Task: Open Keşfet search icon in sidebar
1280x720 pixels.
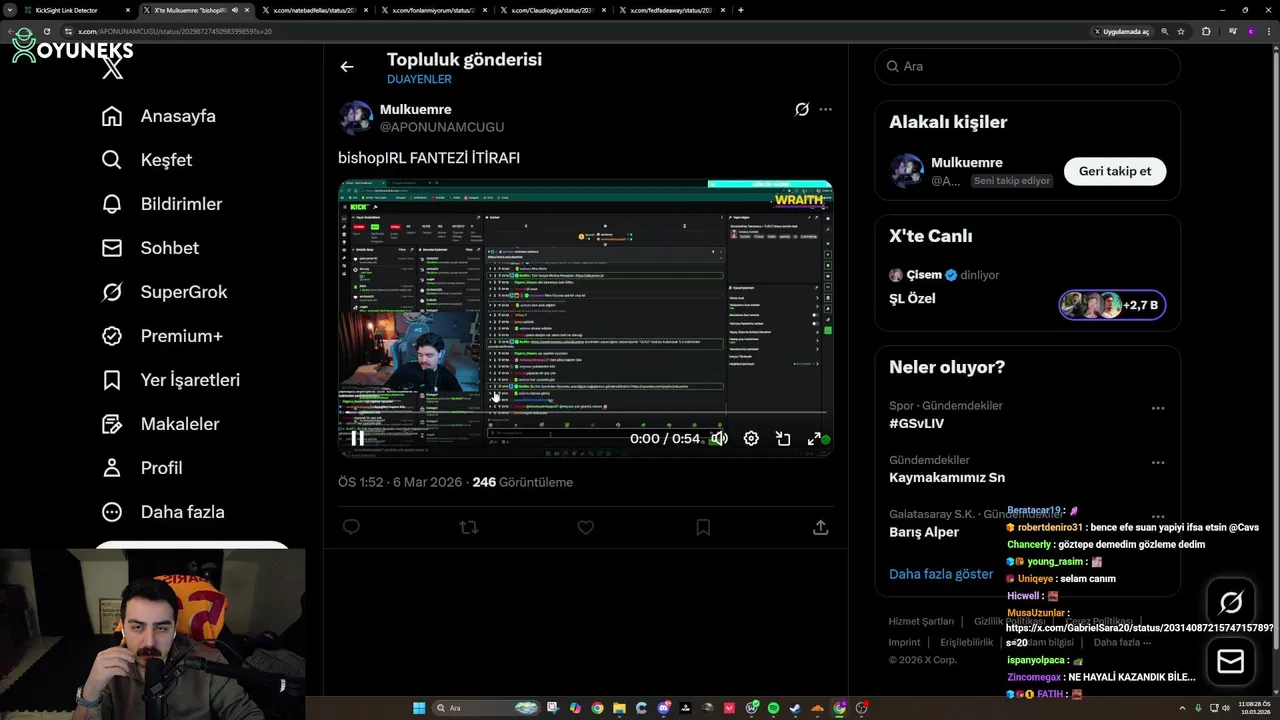Action: coord(112,160)
